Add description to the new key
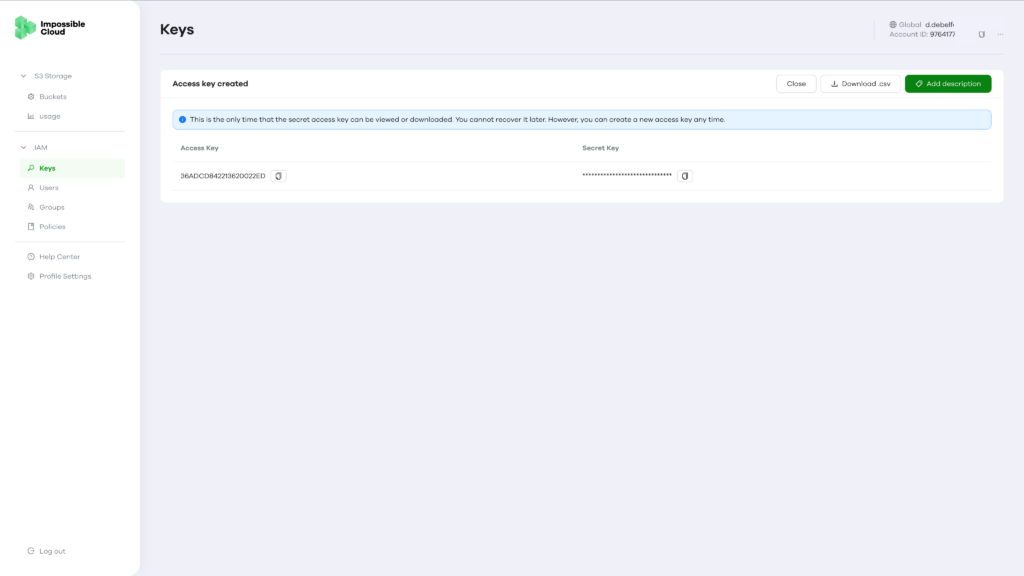Screen dimensions: 1024x576 pos(948,84)
